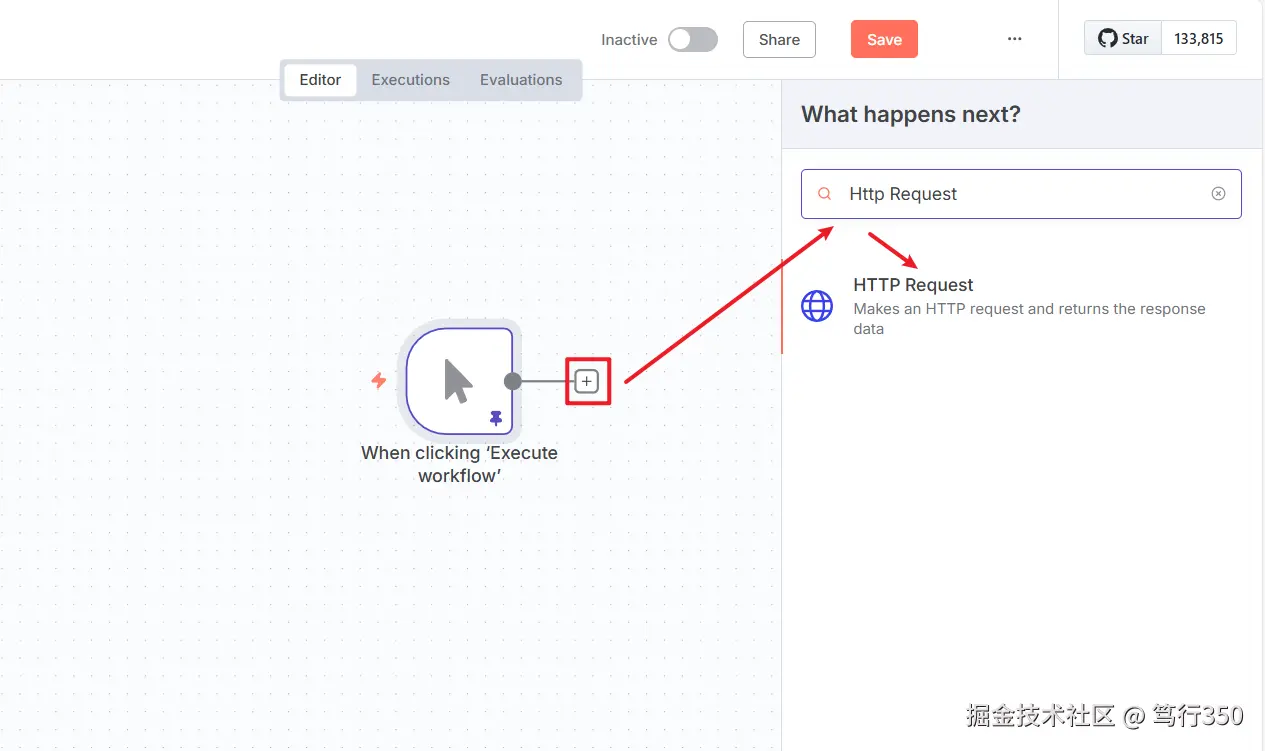
Task: Click the HTTP Request description text
Action: click(x=1029, y=319)
